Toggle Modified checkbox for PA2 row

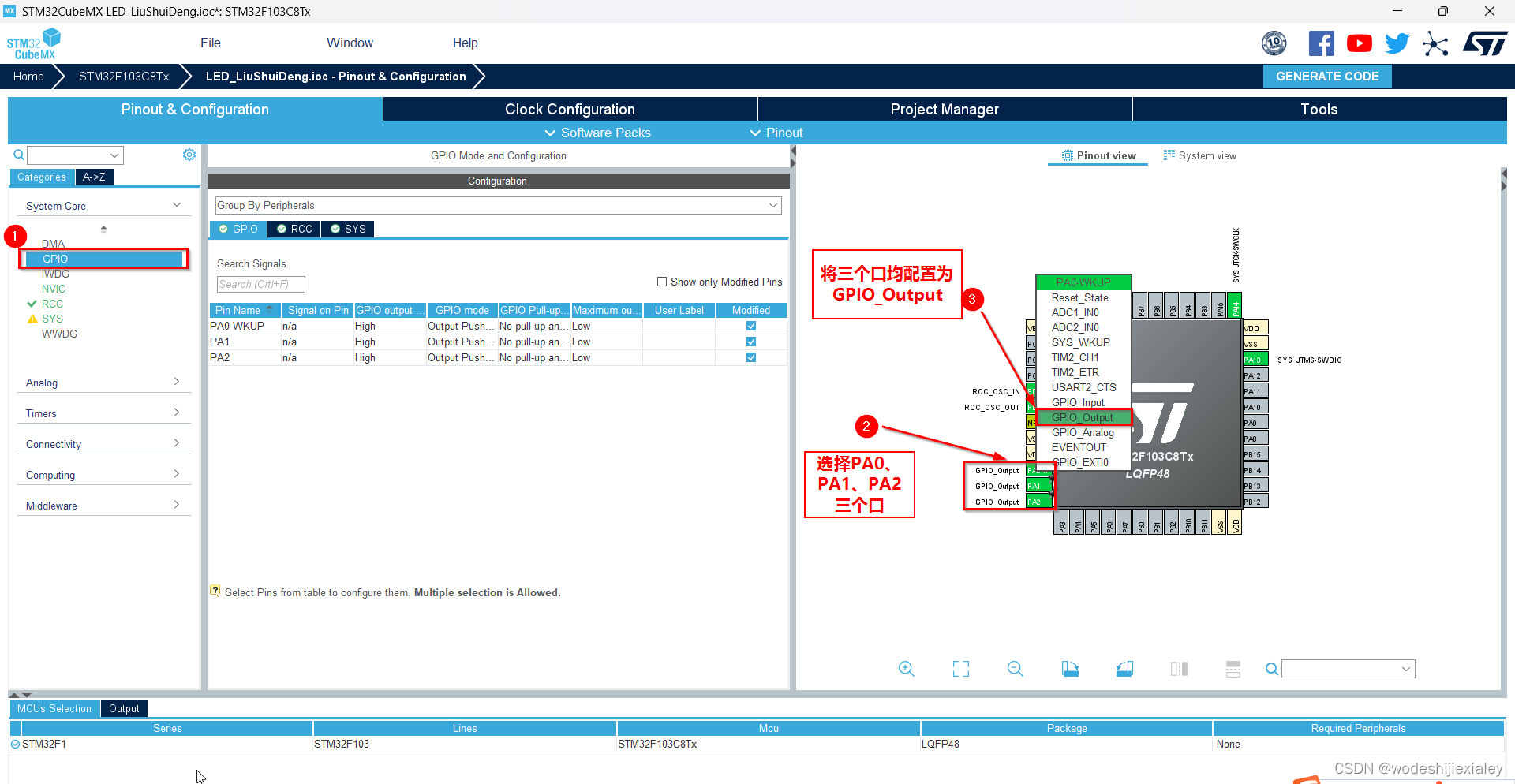(751, 357)
